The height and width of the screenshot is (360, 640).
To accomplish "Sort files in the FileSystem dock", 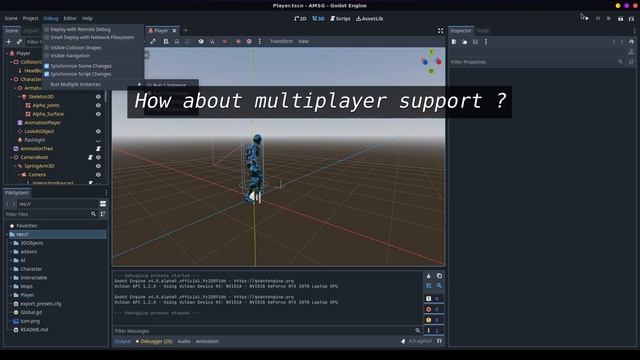I will pyautogui.click(x=103, y=214).
